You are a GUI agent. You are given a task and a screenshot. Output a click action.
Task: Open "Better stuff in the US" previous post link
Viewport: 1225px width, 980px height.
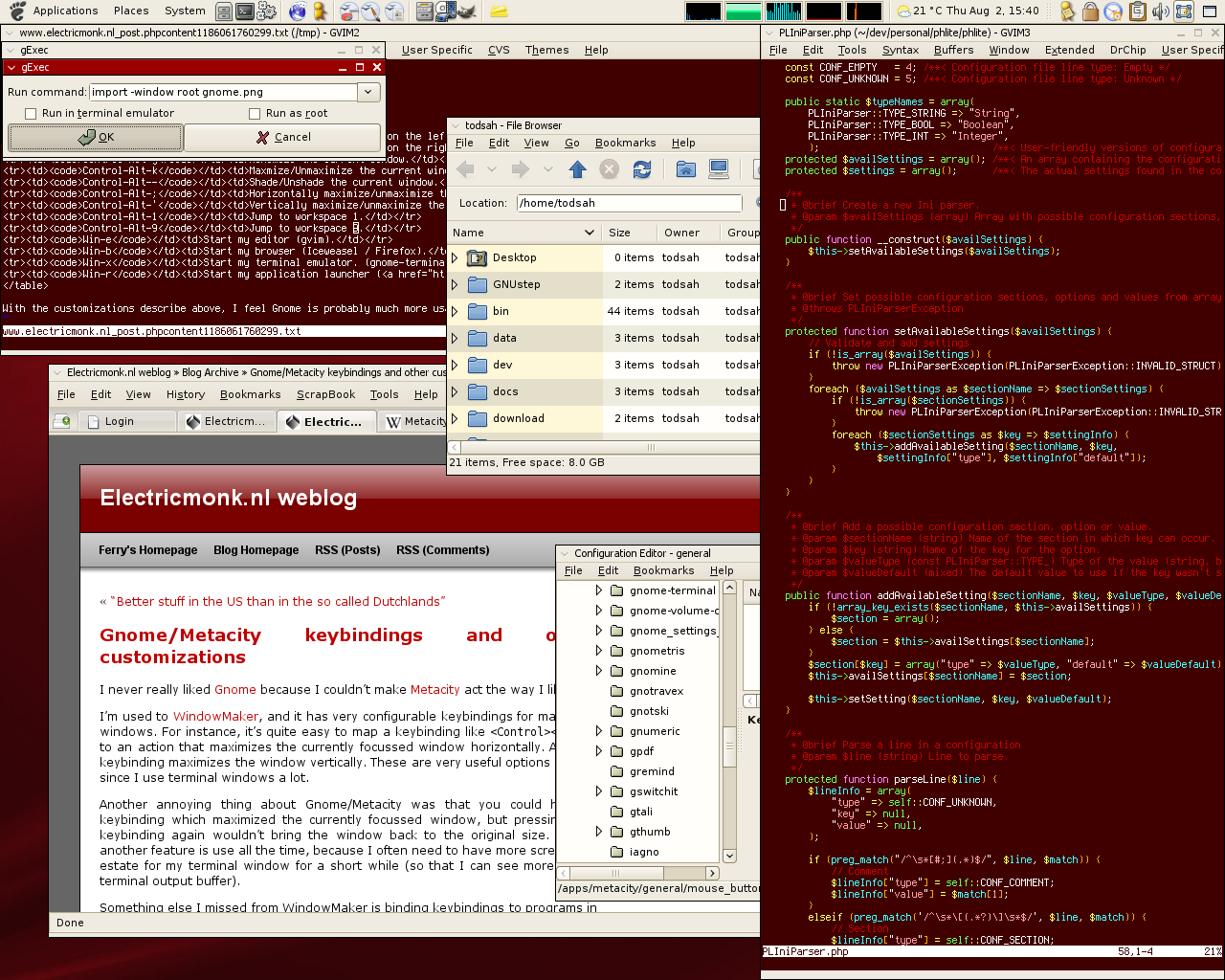click(x=278, y=601)
